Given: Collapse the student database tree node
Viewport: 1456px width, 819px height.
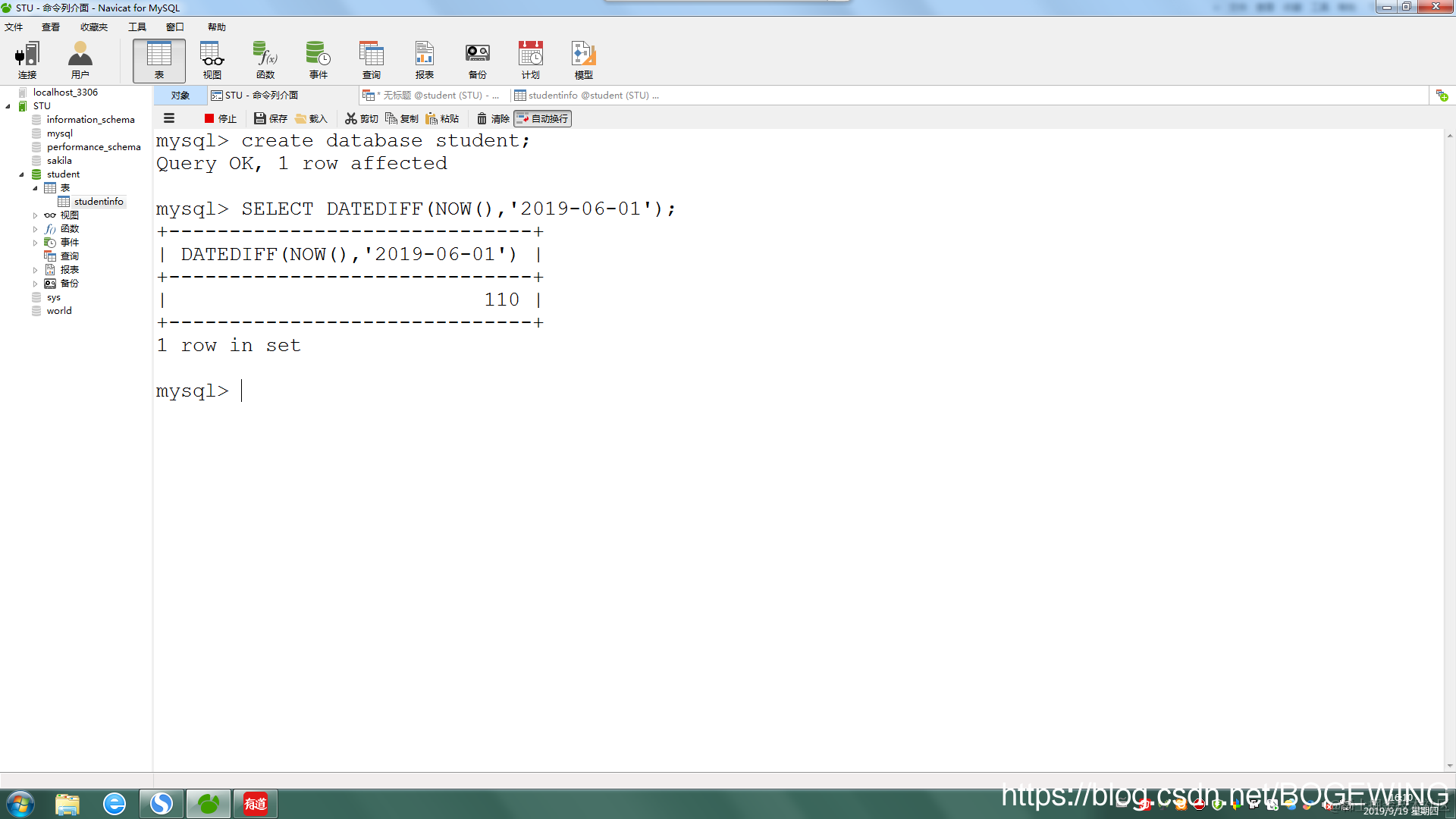Looking at the screenshot, I should [22, 174].
